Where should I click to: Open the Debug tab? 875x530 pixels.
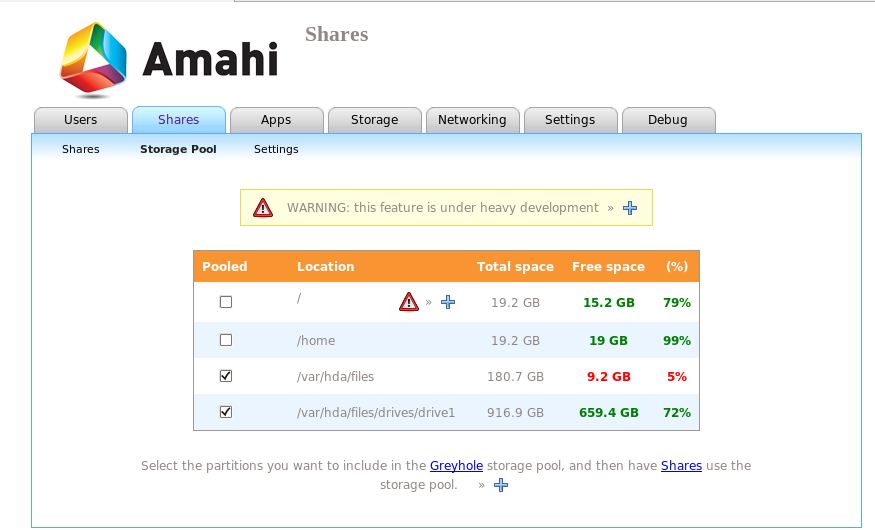(668, 120)
